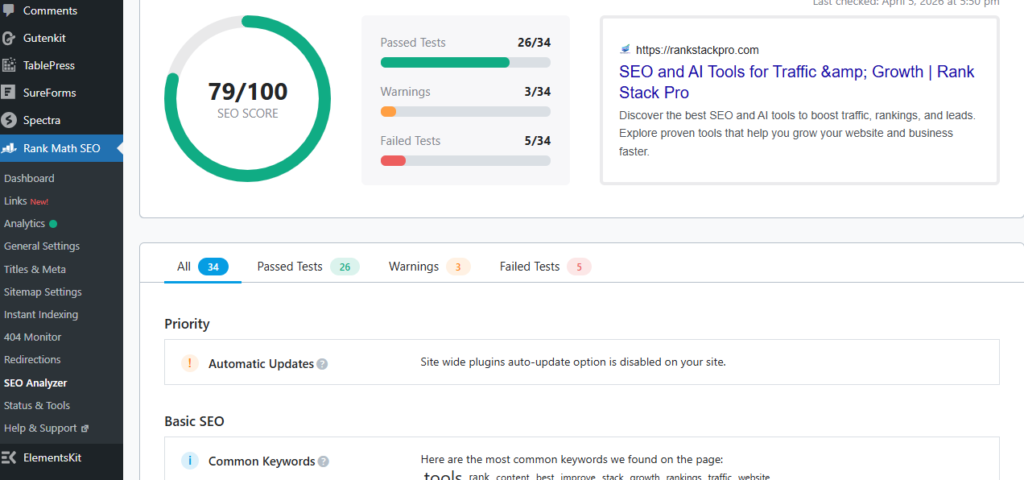Click the help icon beside Automatic Updates
Viewport: 1024px width, 480px height.
(322, 364)
